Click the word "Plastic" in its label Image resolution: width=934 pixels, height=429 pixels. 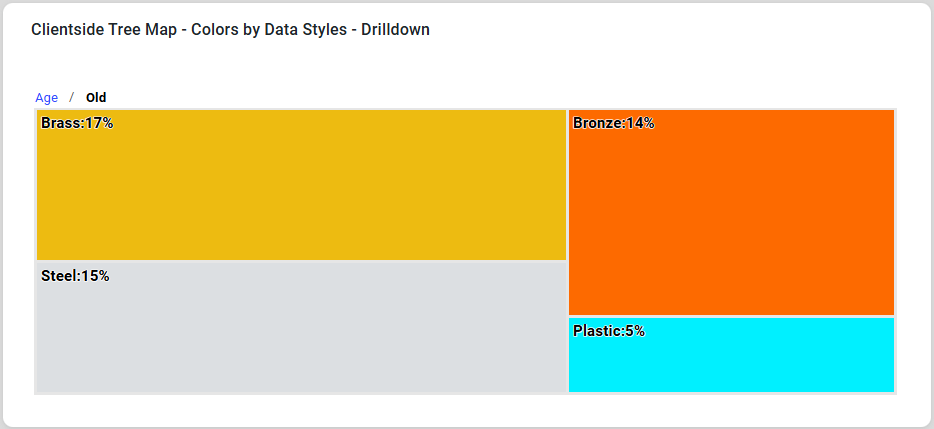pyautogui.click(x=597, y=331)
